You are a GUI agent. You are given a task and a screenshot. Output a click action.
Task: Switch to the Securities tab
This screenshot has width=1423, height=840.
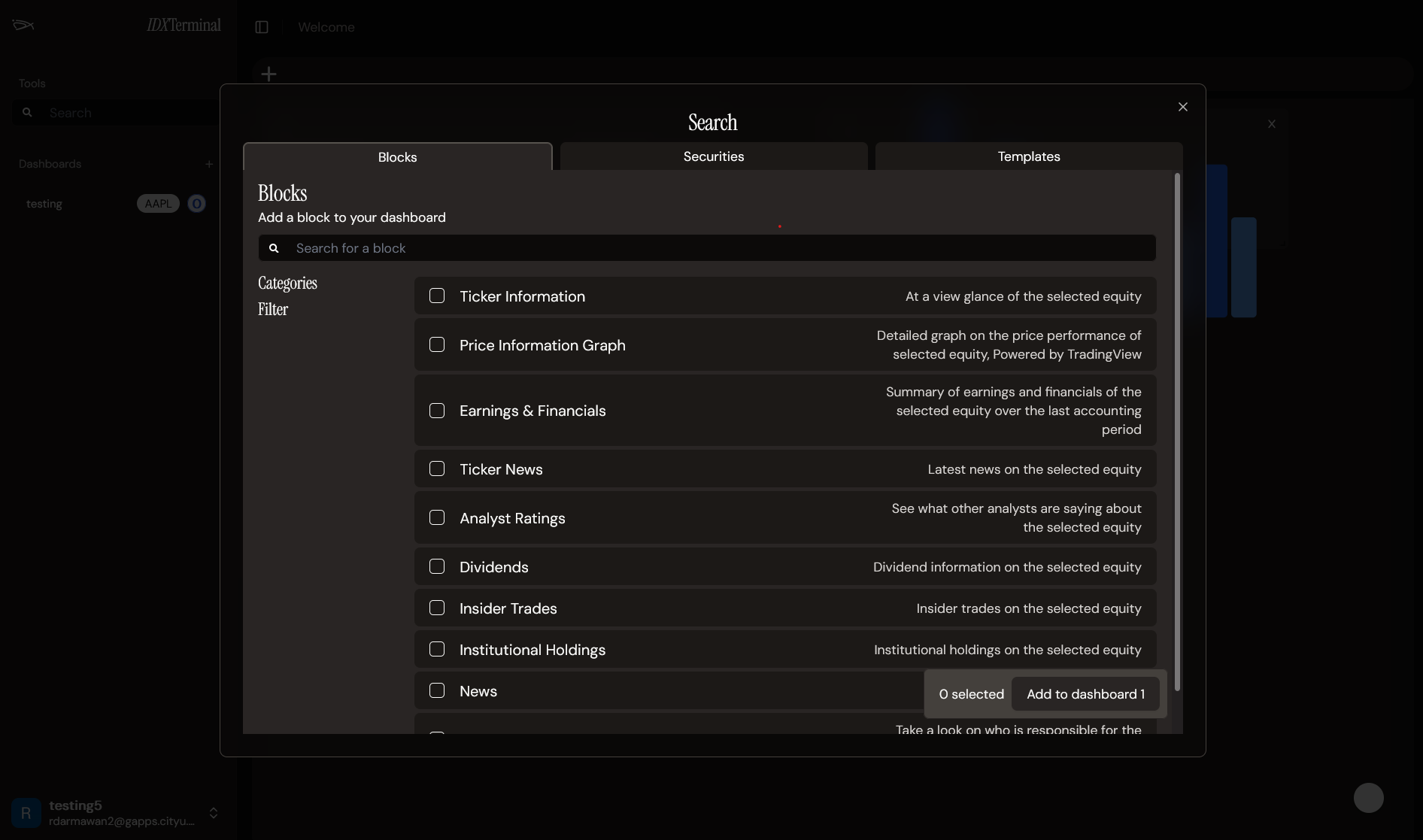click(714, 156)
